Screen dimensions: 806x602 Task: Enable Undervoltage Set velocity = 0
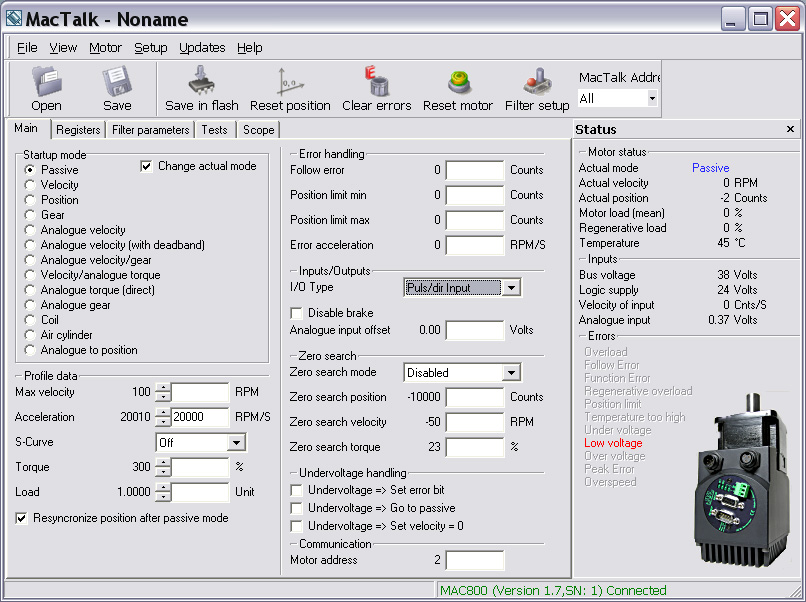pos(296,526)
